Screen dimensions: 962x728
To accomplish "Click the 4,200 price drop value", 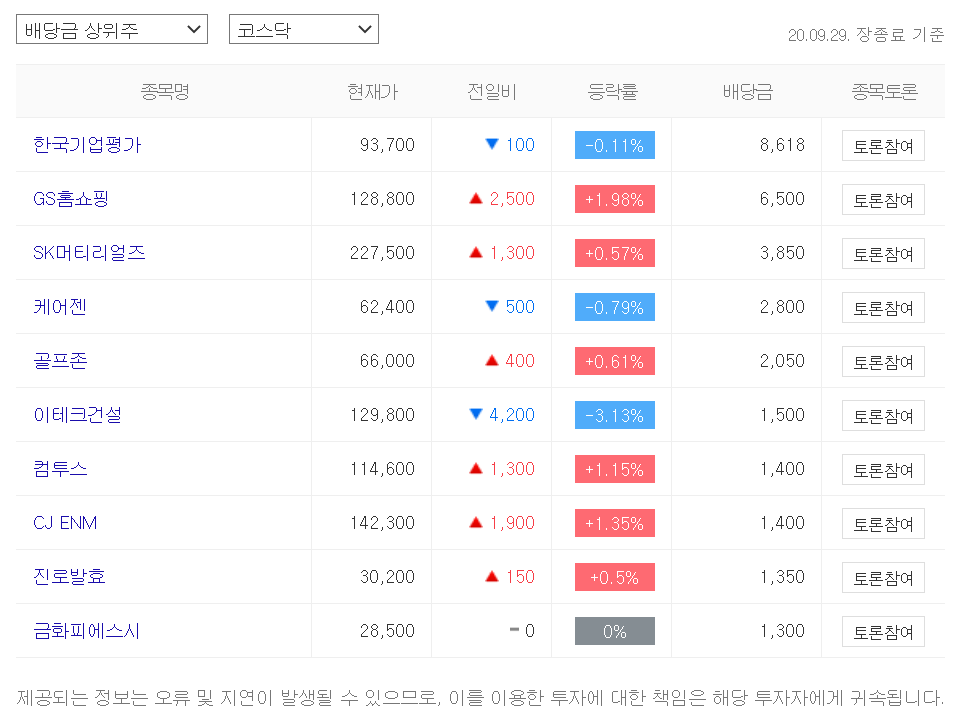I will (512, 415).
